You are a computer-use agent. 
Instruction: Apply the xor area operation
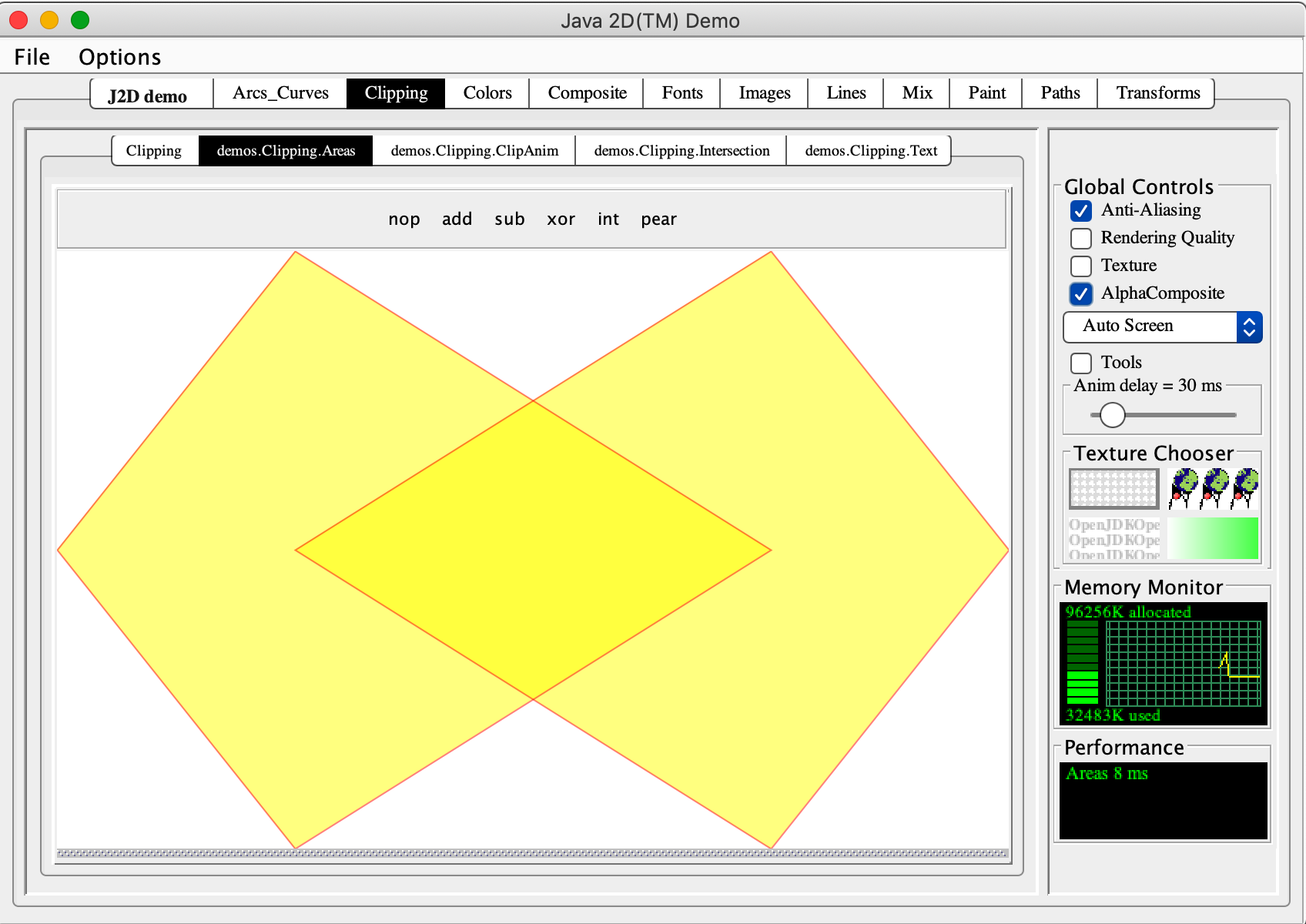(561, 219)
